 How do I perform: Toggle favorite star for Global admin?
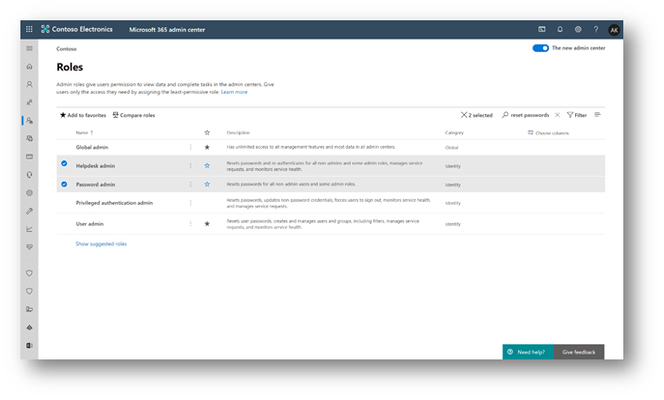click(207, 147)
